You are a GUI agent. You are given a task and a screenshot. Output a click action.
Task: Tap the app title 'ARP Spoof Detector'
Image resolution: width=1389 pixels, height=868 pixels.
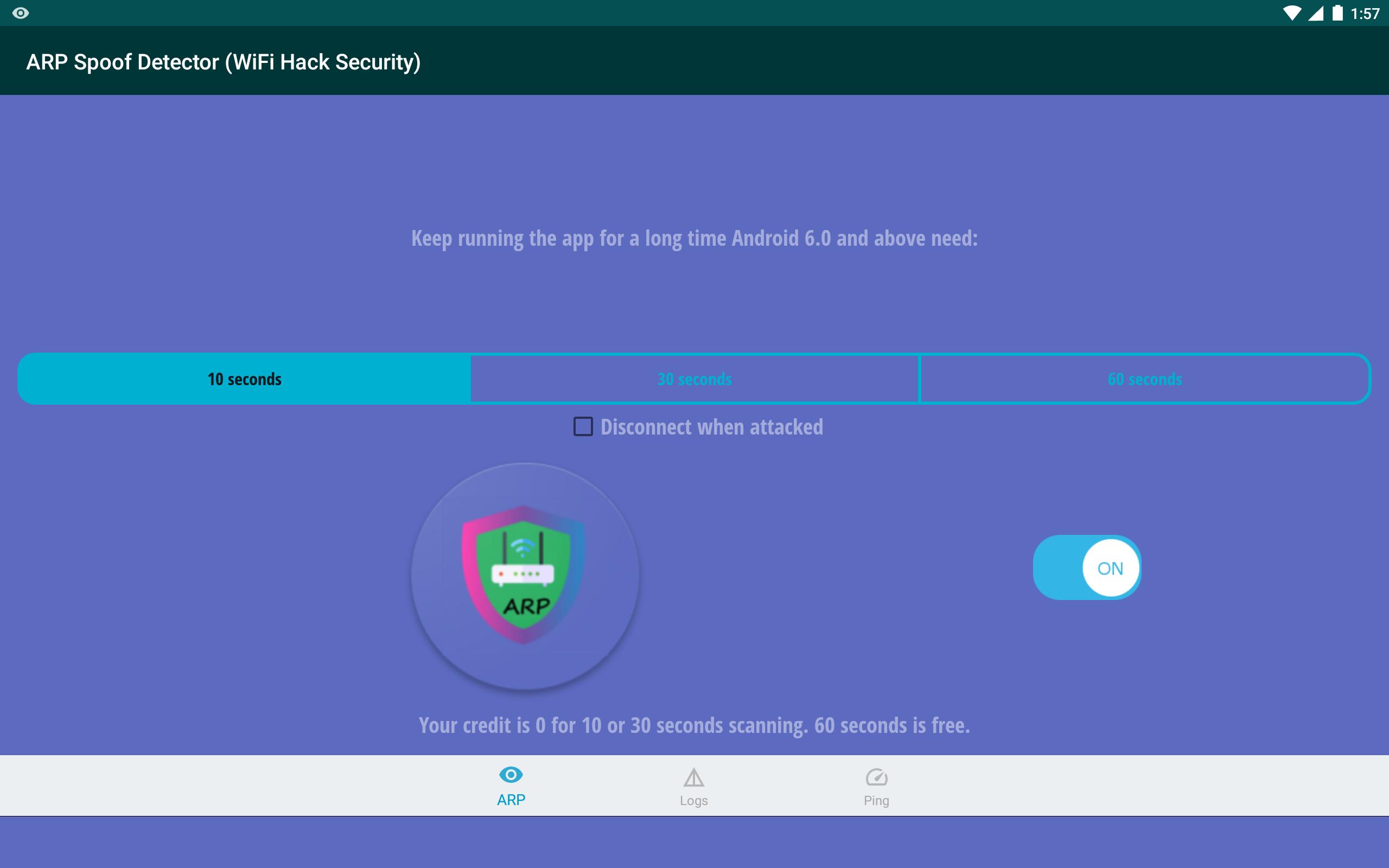[224, 62]
